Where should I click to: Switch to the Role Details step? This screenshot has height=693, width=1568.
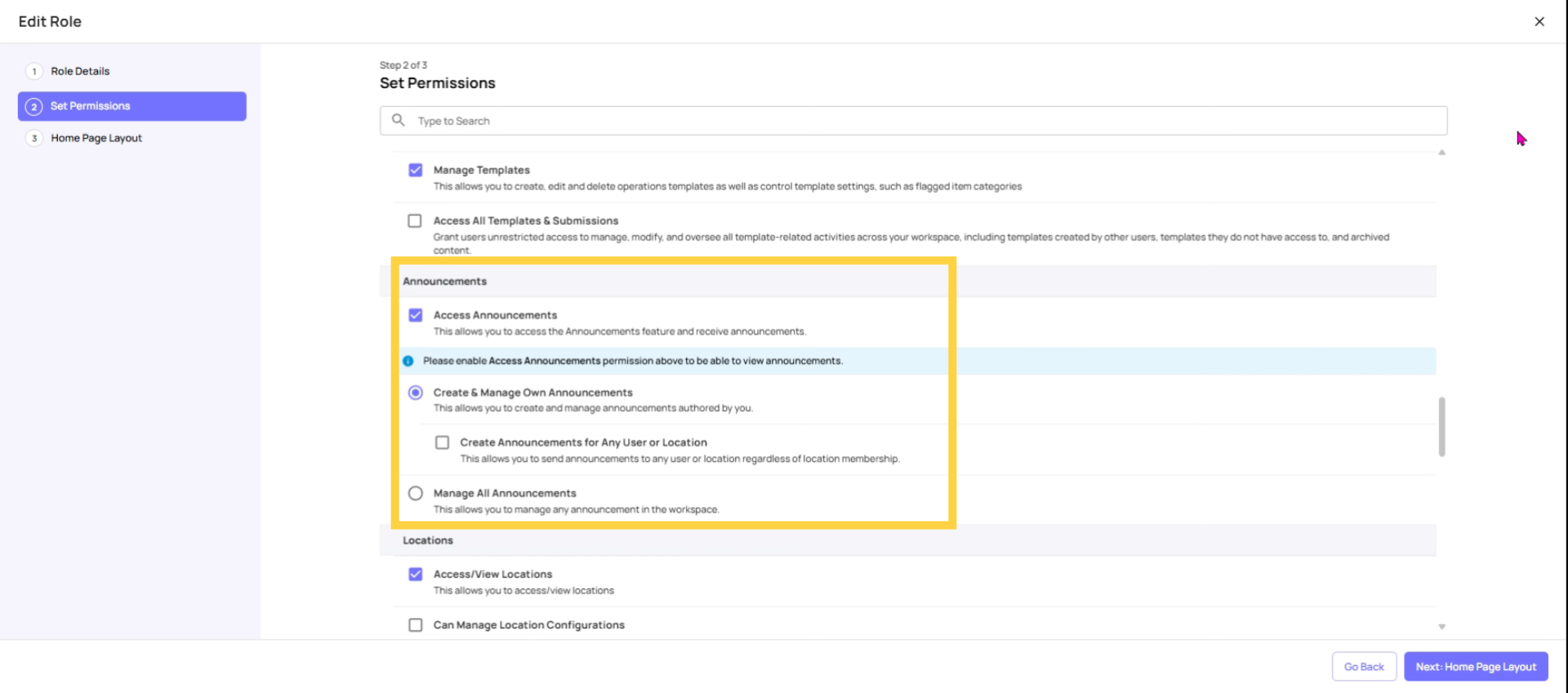tap(80, 71)
